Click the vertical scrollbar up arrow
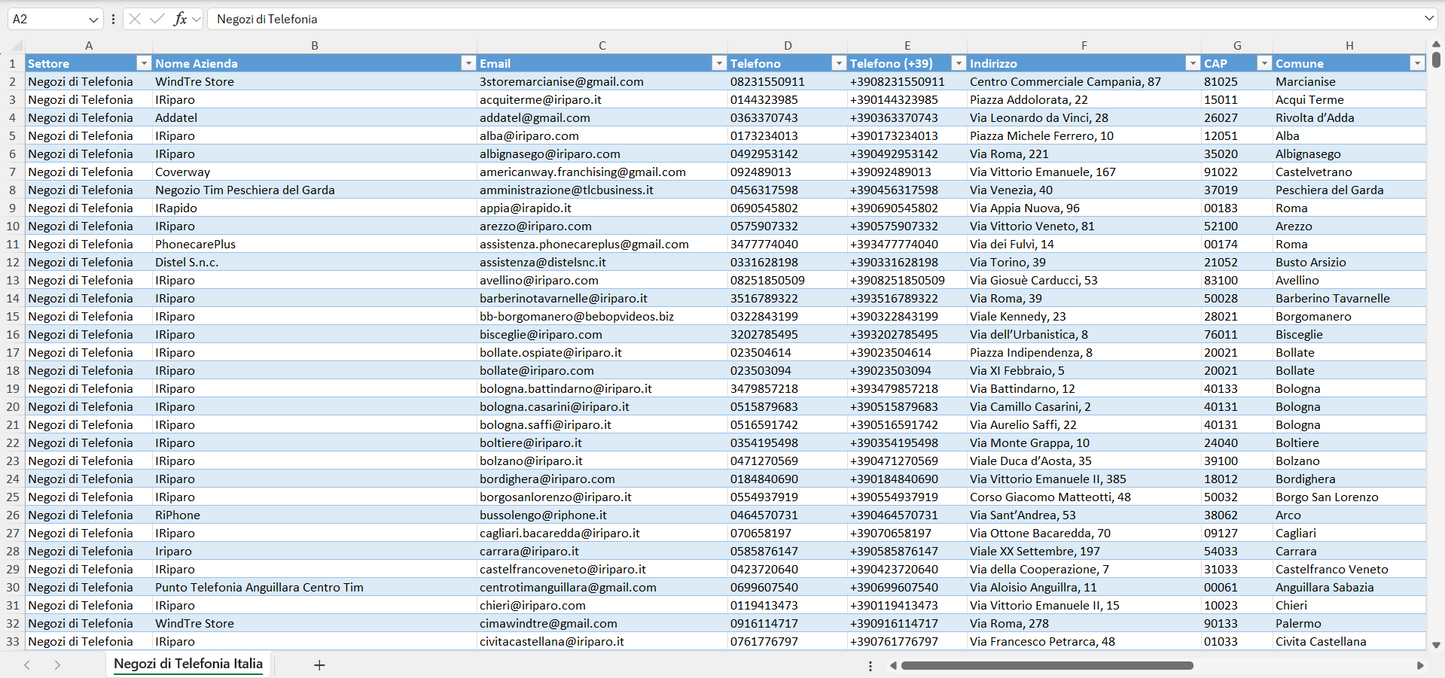Viewport: 1445px width, 678px height. tap(1436, 45)
